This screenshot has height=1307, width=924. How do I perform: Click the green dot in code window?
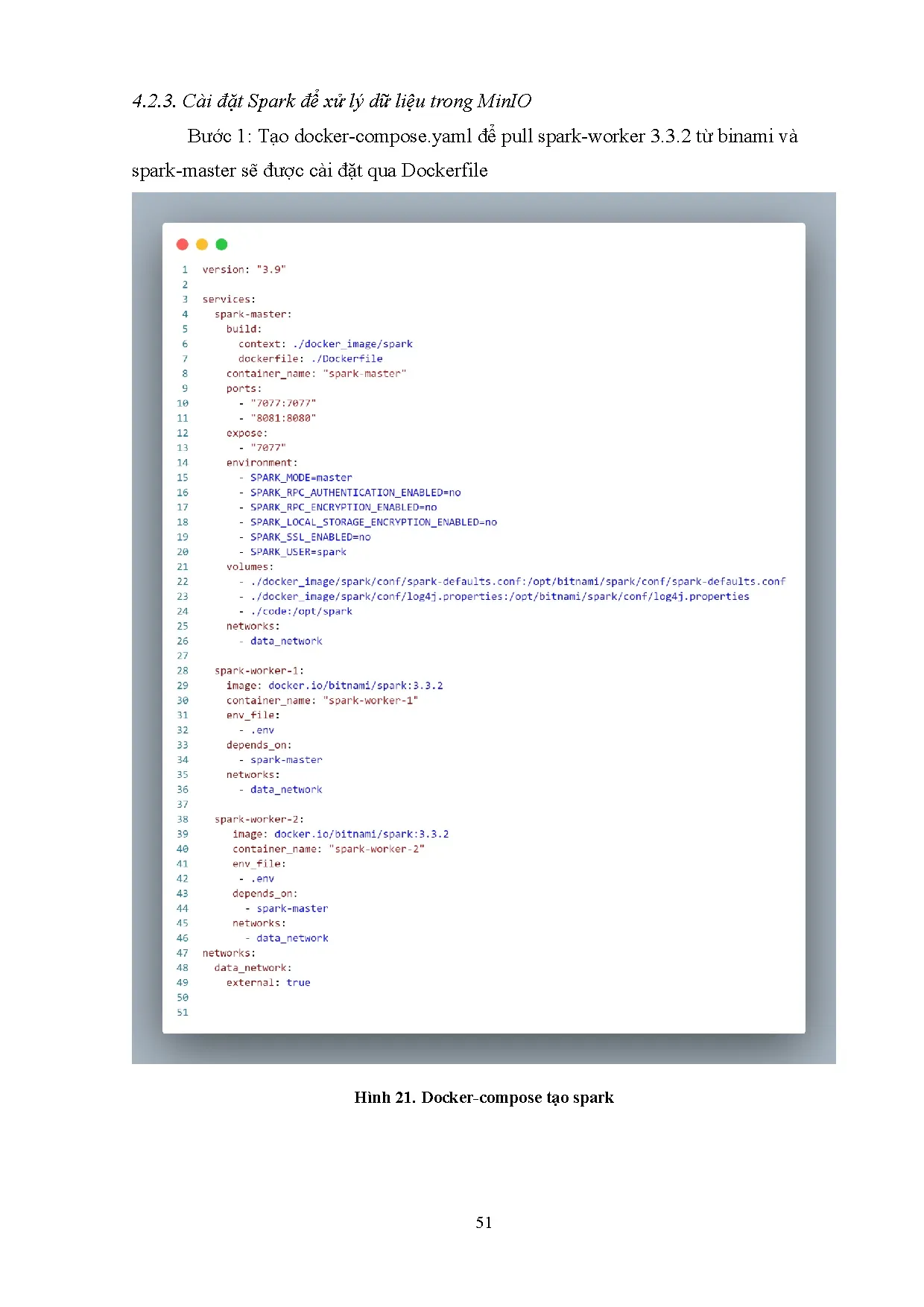pyautogui.click(x=221, y=244)
